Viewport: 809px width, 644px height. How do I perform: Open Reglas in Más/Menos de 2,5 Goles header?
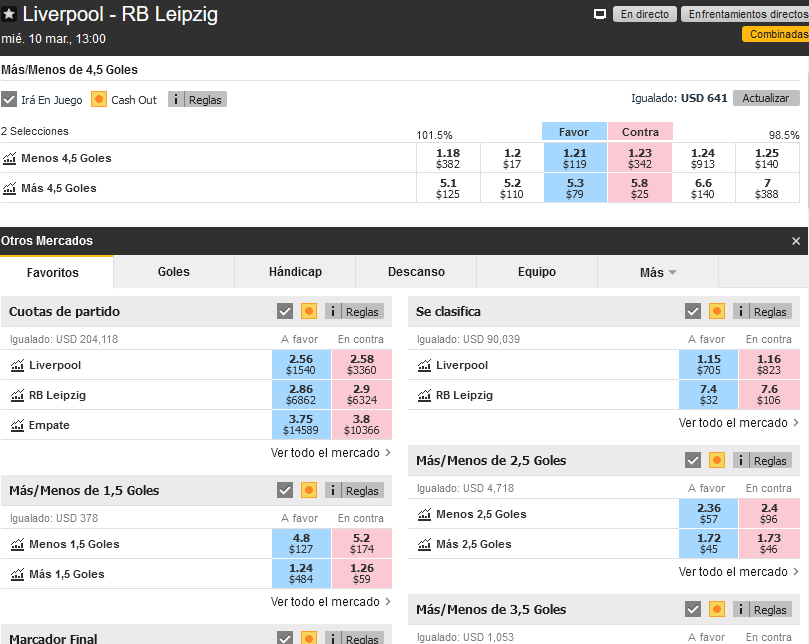pos(763,461)
